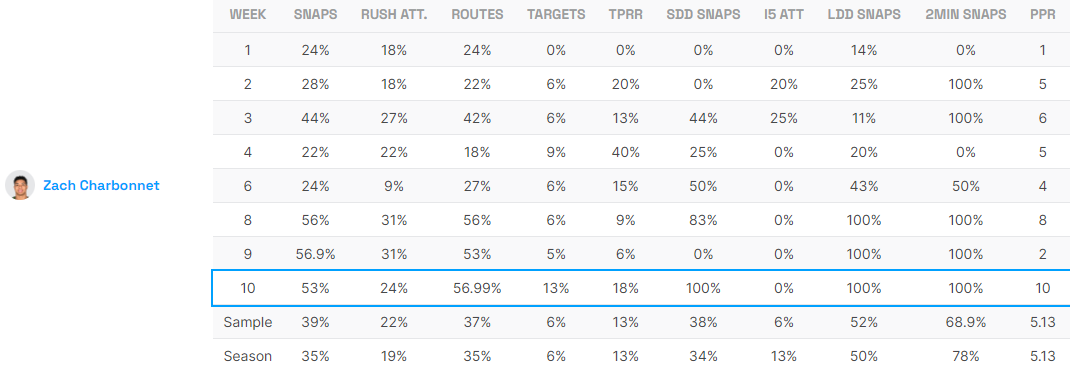
Task: Open the Zach Charbonnet player link
Action: pyautogui.click(x=101, y=186)
